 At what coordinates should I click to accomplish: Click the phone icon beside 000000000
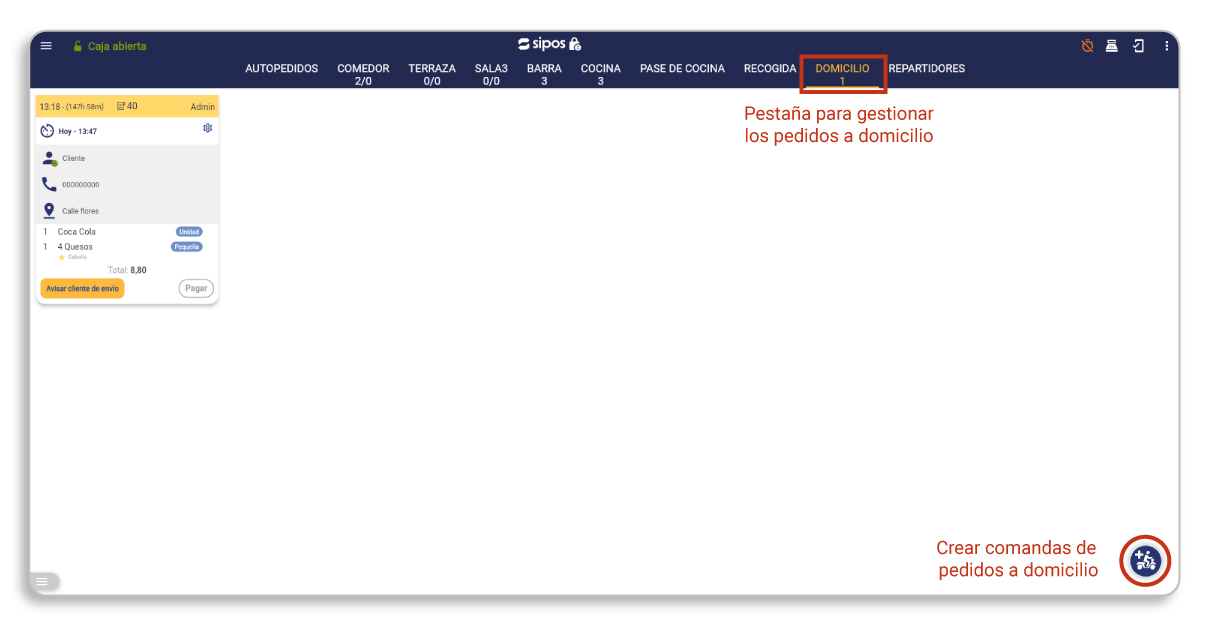(49, 184)
